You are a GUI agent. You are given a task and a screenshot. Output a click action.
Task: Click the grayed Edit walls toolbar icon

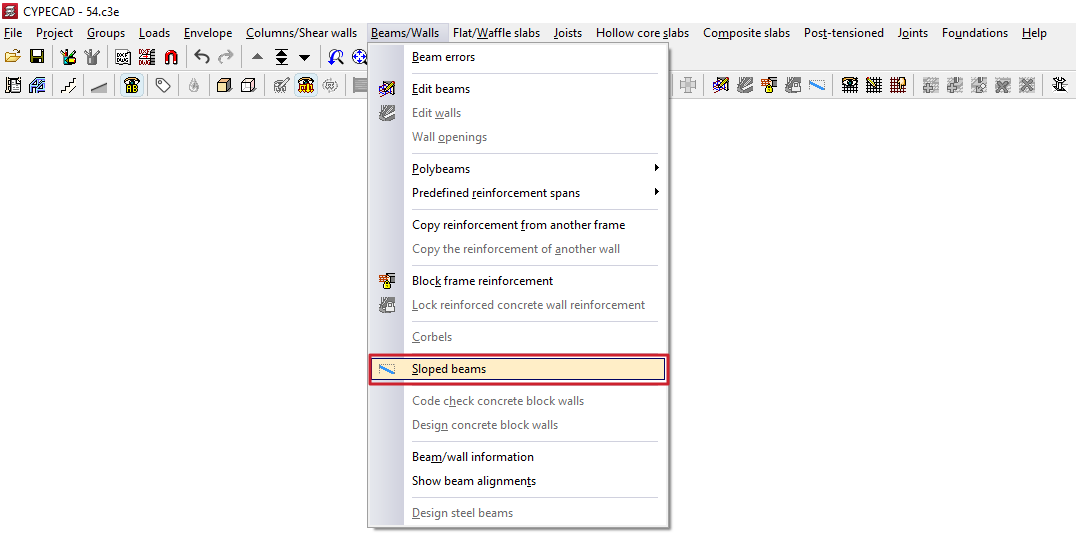coord(745,85)
